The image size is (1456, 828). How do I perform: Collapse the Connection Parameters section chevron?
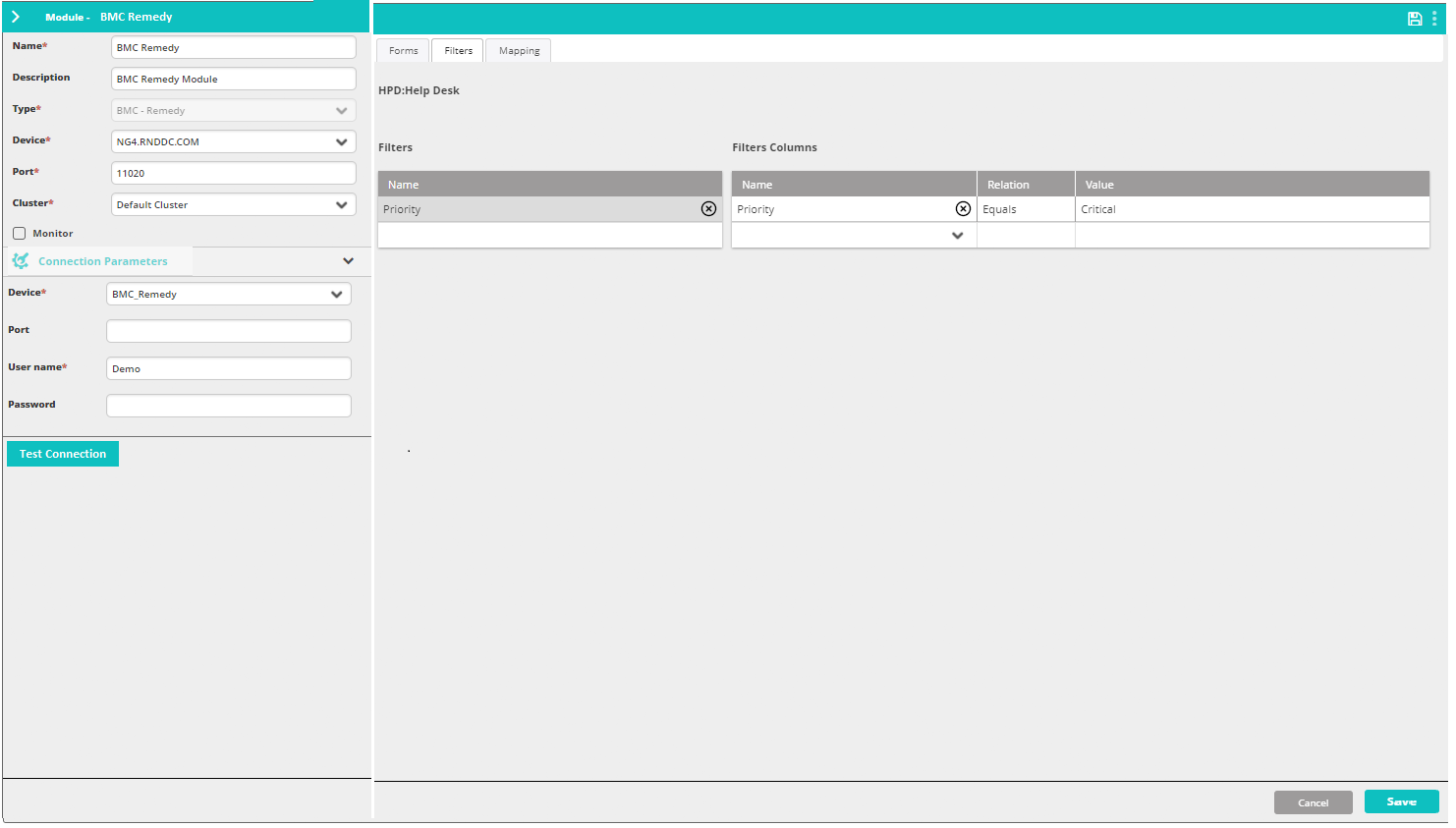tap(348, 261)
